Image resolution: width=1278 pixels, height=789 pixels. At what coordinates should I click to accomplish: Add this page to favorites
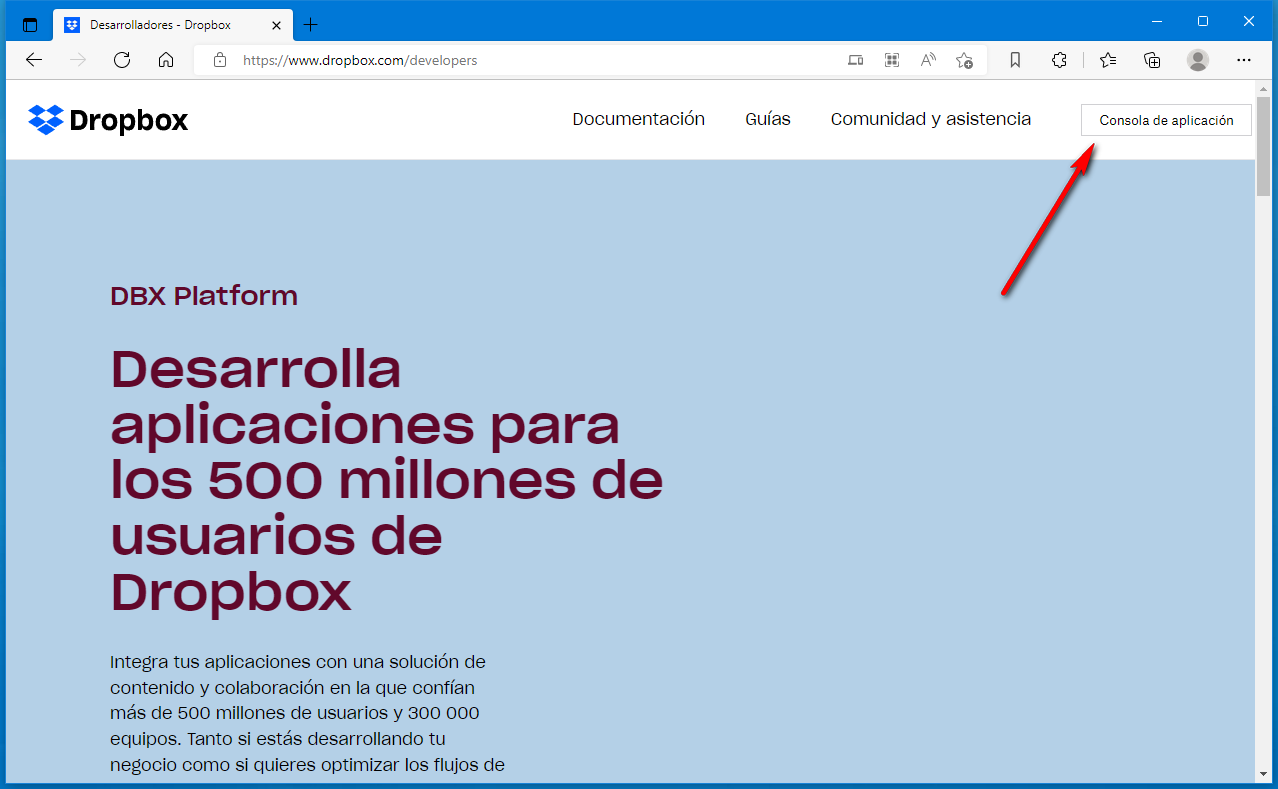[x=964, y=60]
